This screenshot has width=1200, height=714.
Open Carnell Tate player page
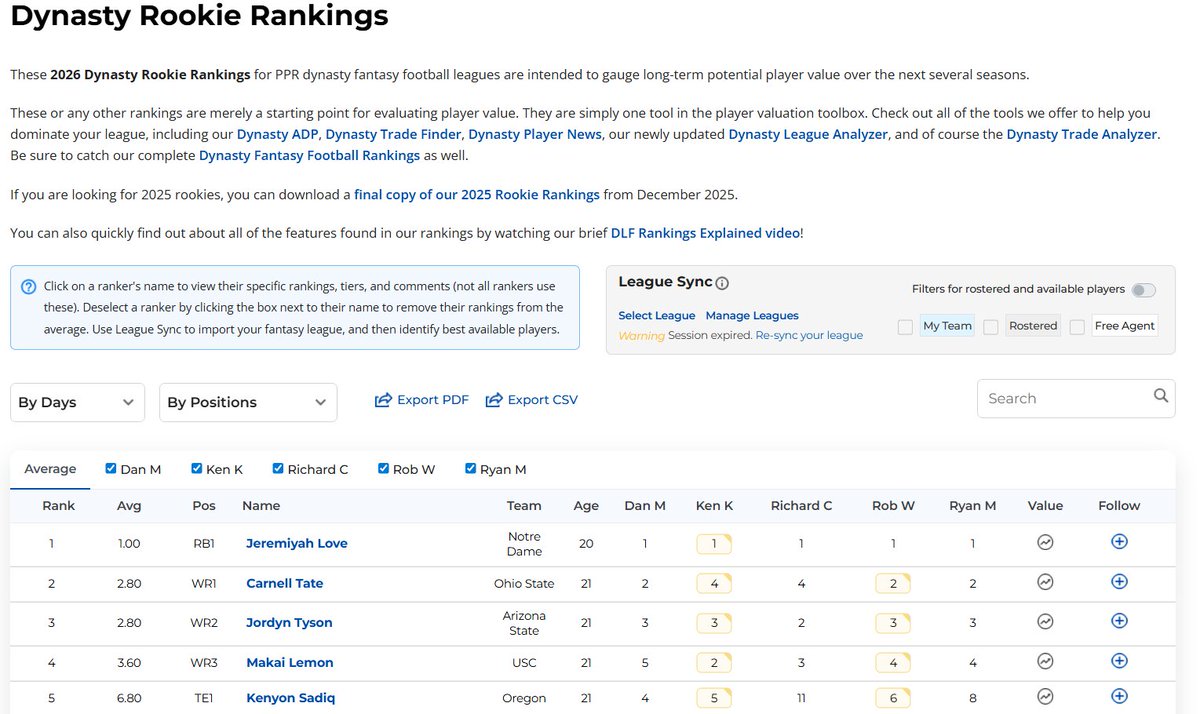pos(285,583)
